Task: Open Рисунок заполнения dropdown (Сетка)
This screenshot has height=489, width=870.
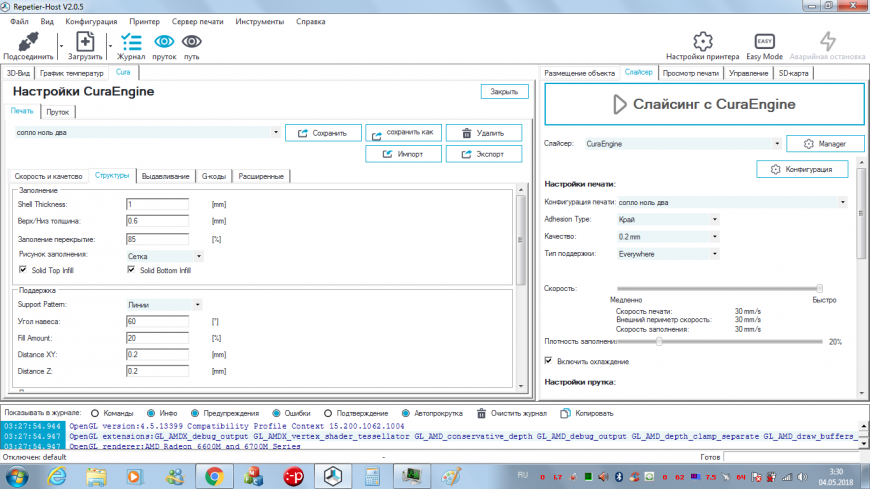Action: pyautogui.click(x=199, y=256)
